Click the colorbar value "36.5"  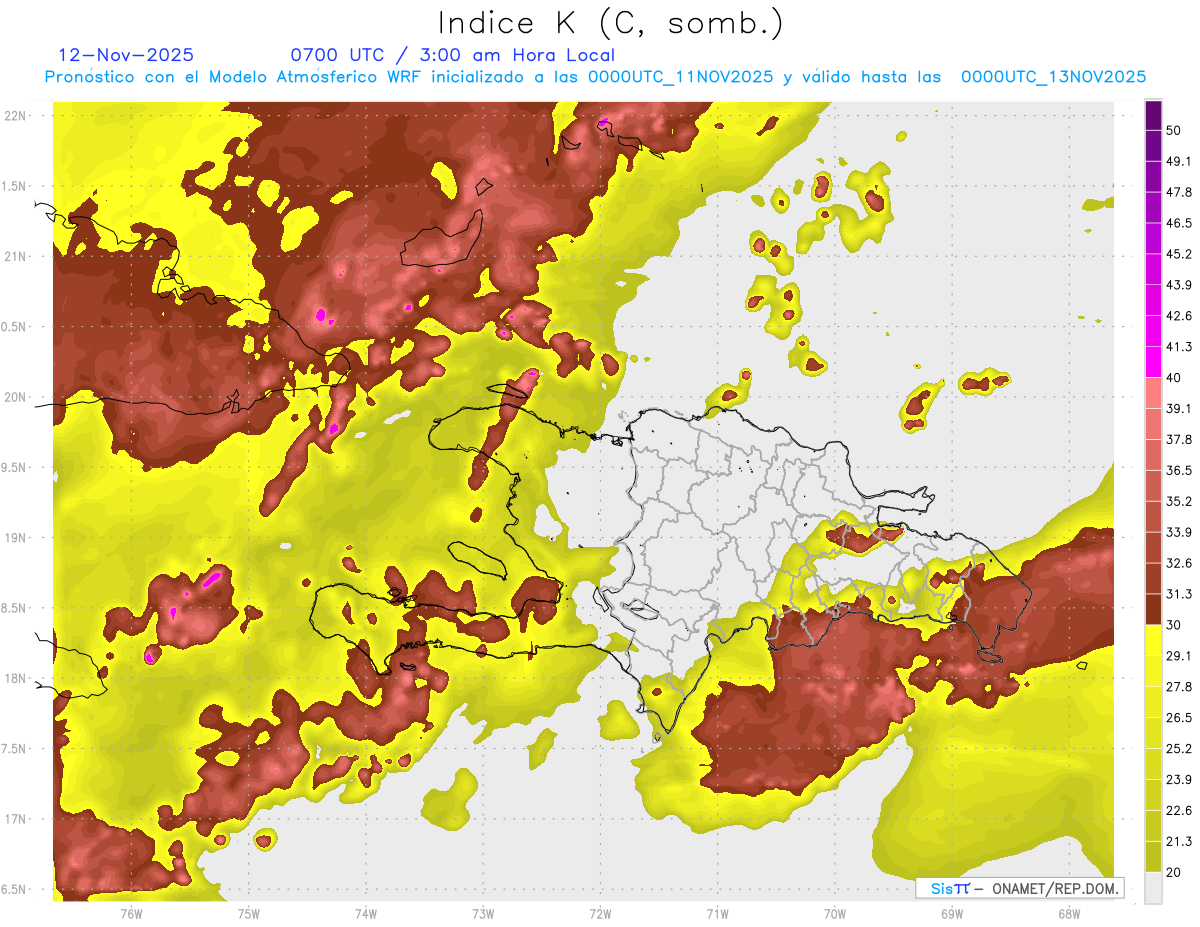(x=1179, y=470)
